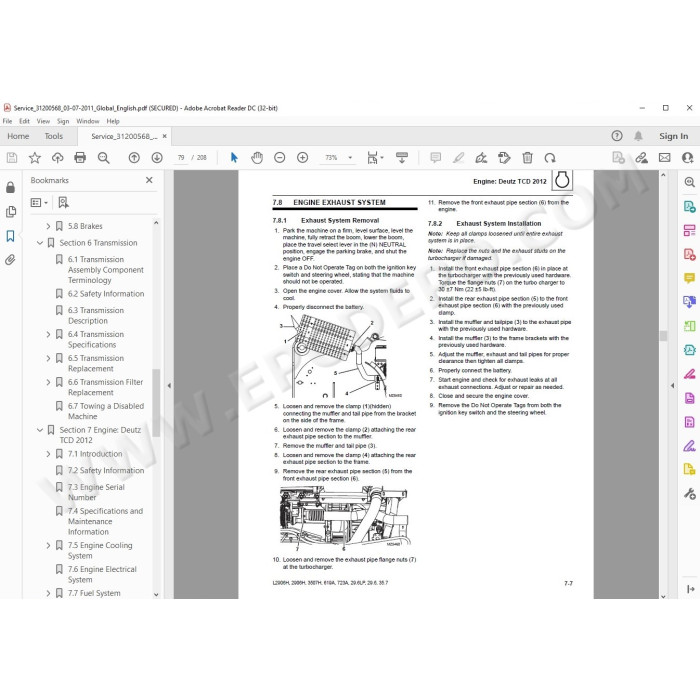This screenshot has width=700, height=700.
Task: Open 7.6 Engine Electrical System bookmark
Action: [x=102, y=575]
